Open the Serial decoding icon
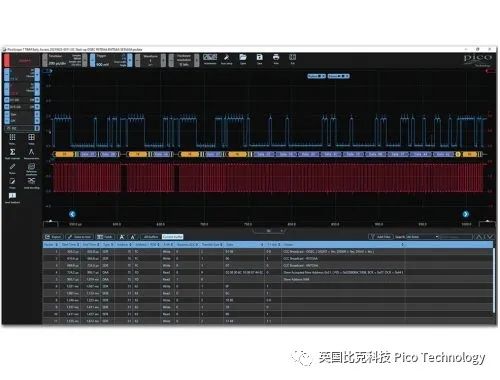Image resolution: width=500 pixels, height=380 pixels. (x=31, y=183)
